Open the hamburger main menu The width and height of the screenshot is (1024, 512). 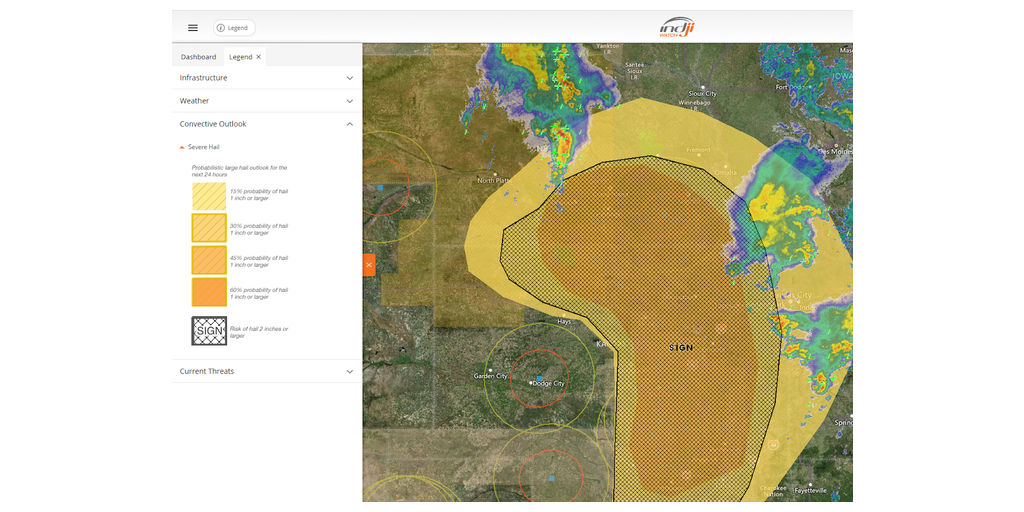tap(193, 28)
